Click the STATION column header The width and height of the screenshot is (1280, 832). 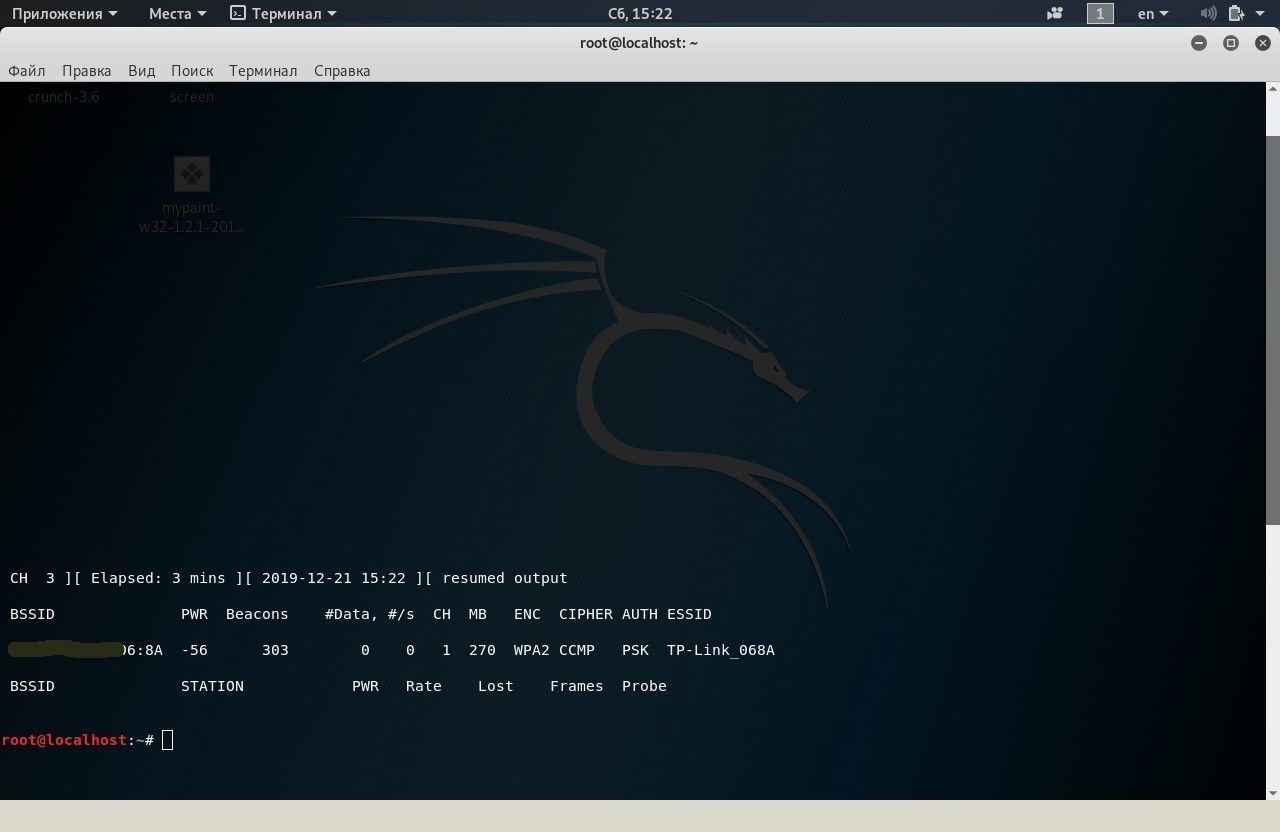click(212, 686)
